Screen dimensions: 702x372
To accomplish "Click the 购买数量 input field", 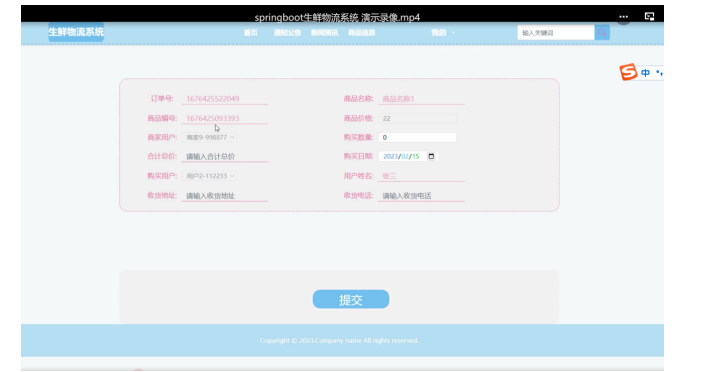I will 417,137.
